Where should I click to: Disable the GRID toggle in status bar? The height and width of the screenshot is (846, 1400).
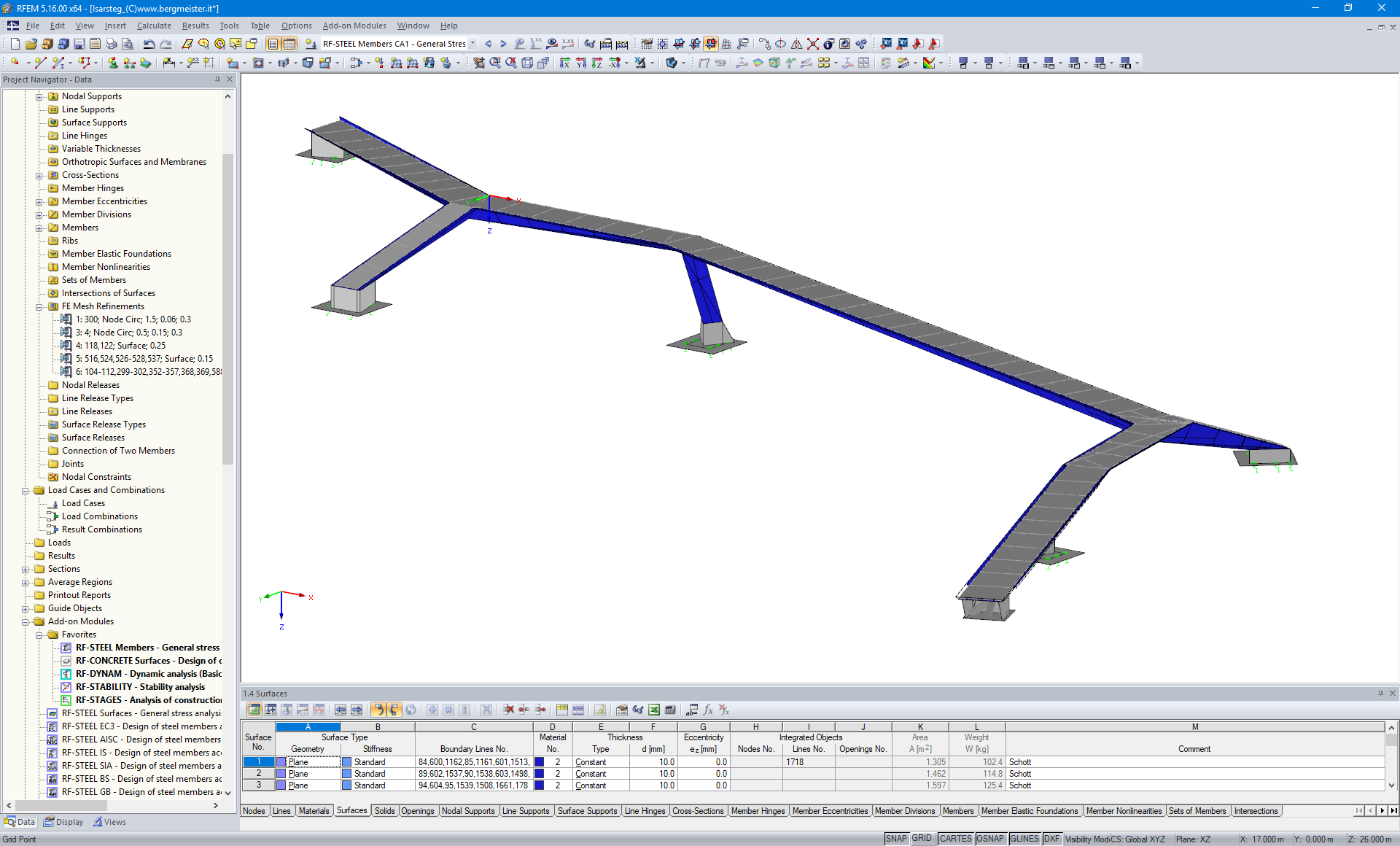point(922,839)
